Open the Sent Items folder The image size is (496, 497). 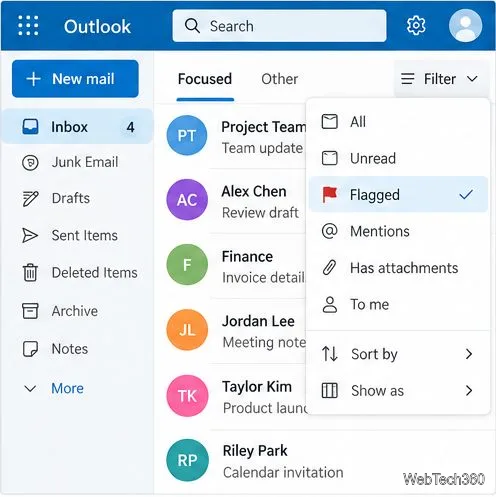click(77, 235)
